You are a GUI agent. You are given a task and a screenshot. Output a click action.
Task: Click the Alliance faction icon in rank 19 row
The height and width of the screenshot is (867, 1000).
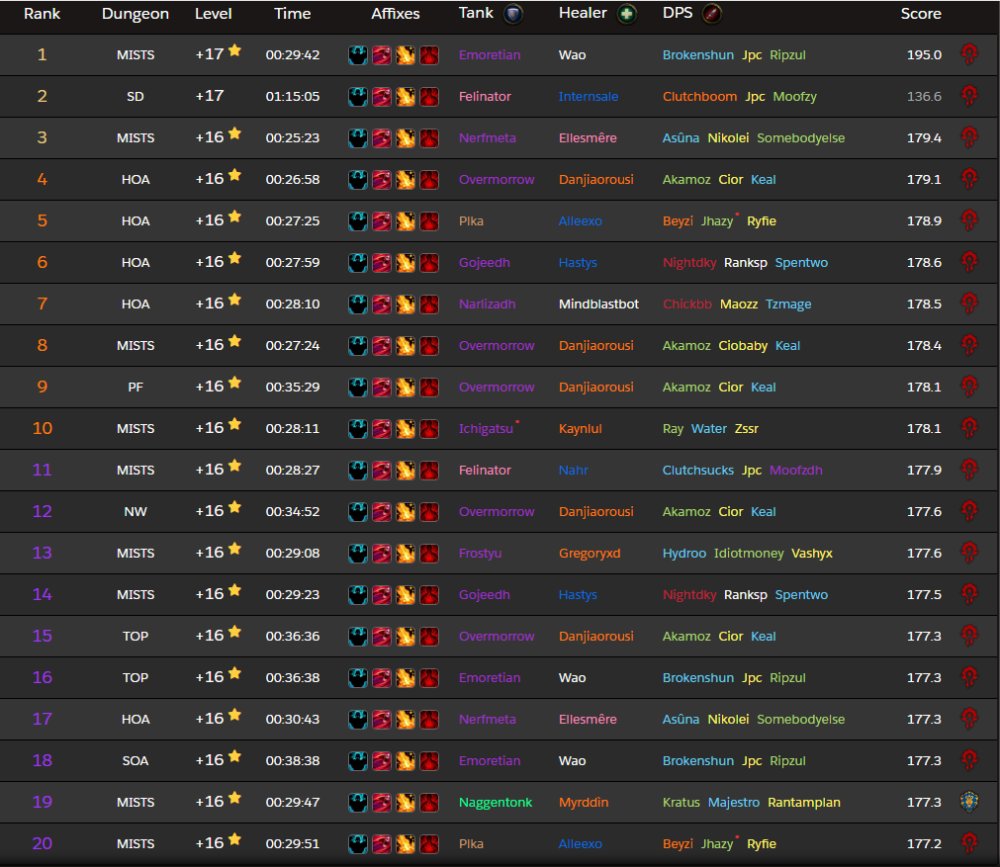pyautogui.click(x=969, y=802)
